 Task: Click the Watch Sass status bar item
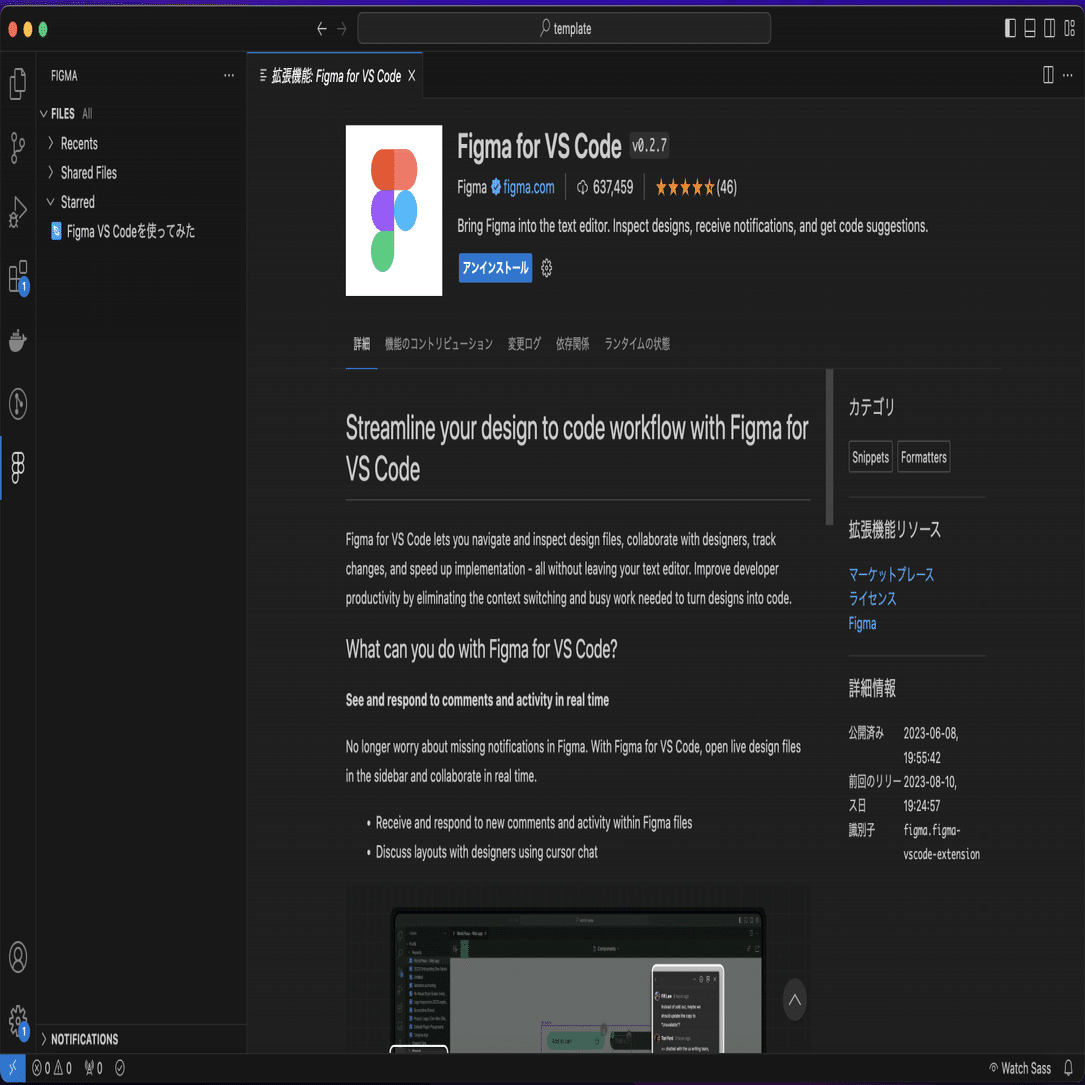pos(1020,1068)
